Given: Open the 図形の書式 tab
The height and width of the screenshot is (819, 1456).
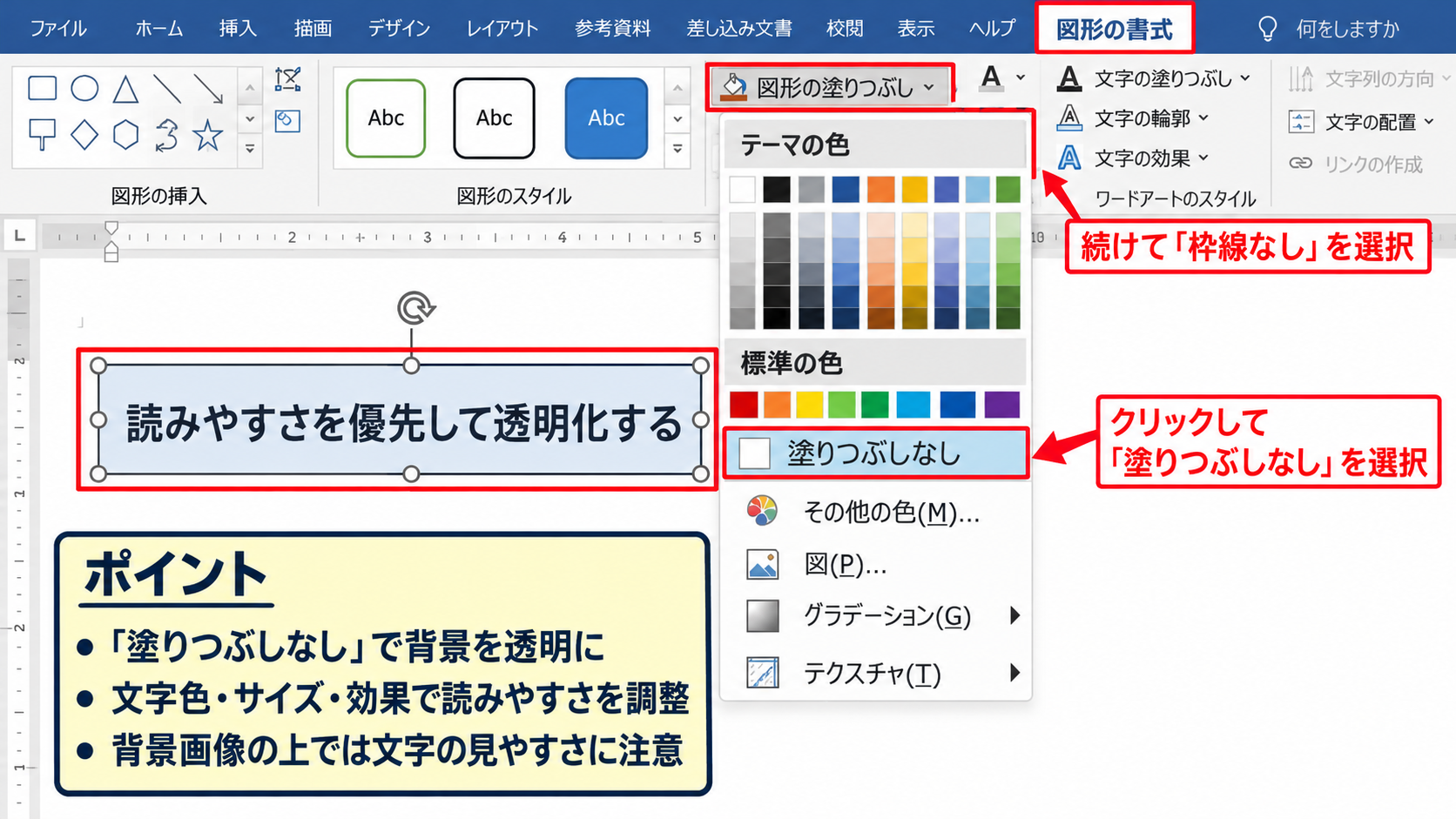Looking at the screenshot, I should 1115,29.
